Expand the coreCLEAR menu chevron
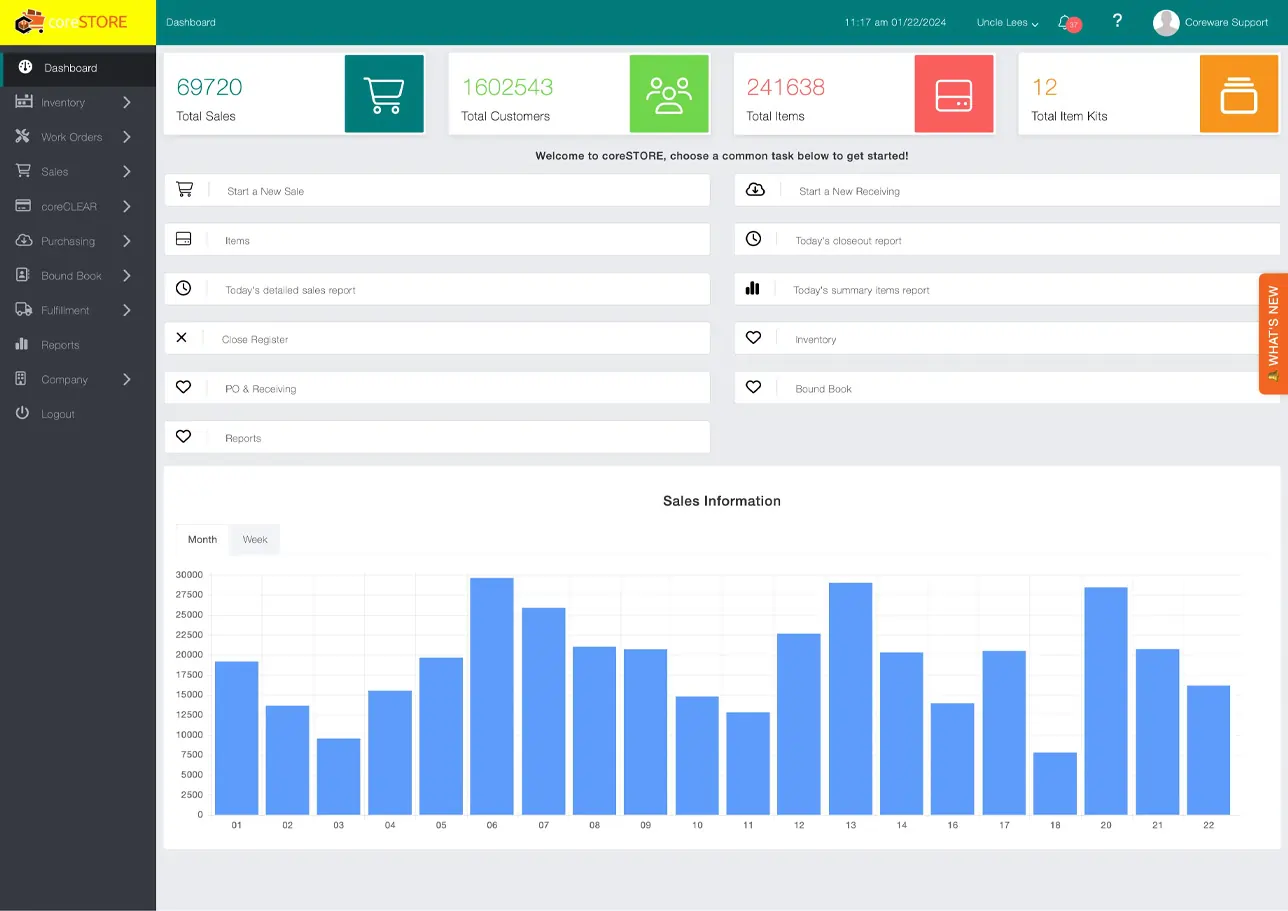The height and width of the screenshot is (911, 1288). [x=127, y=206]
